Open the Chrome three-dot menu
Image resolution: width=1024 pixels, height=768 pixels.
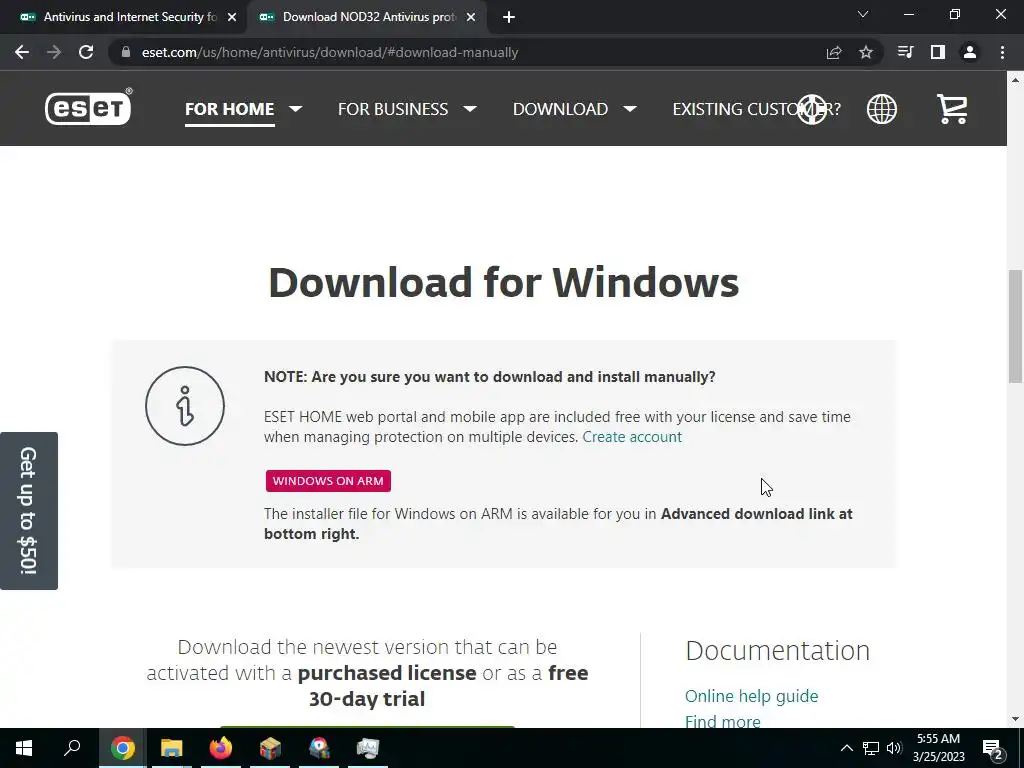tap(1002, 52)
